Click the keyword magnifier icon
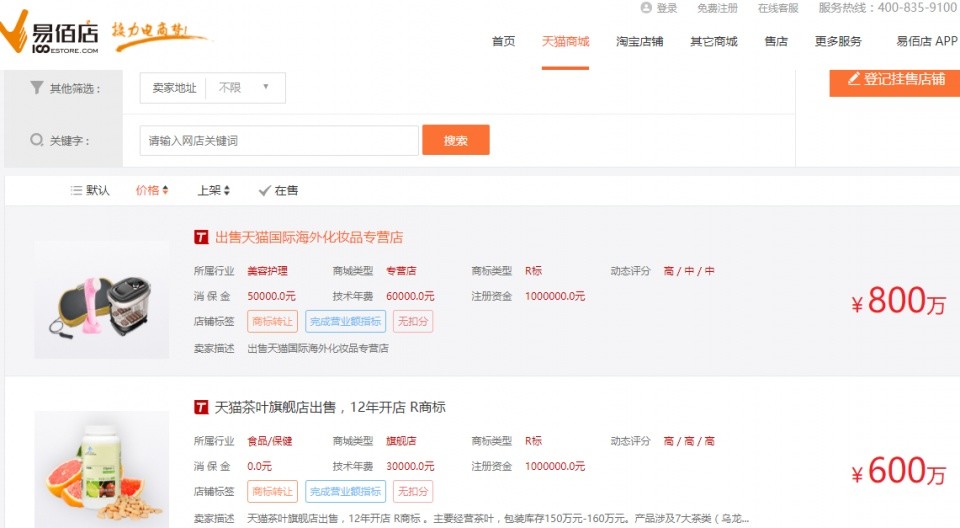960x528 pixels. [37, 140]
